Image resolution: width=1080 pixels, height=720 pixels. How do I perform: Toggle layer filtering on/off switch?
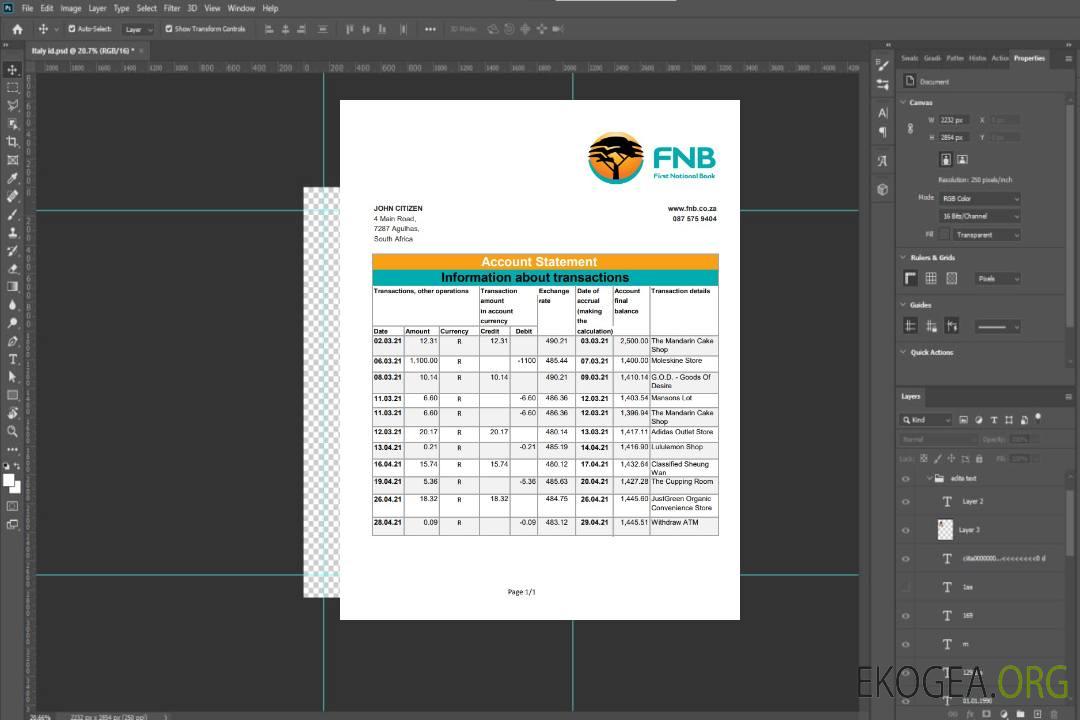(1038, 418)
